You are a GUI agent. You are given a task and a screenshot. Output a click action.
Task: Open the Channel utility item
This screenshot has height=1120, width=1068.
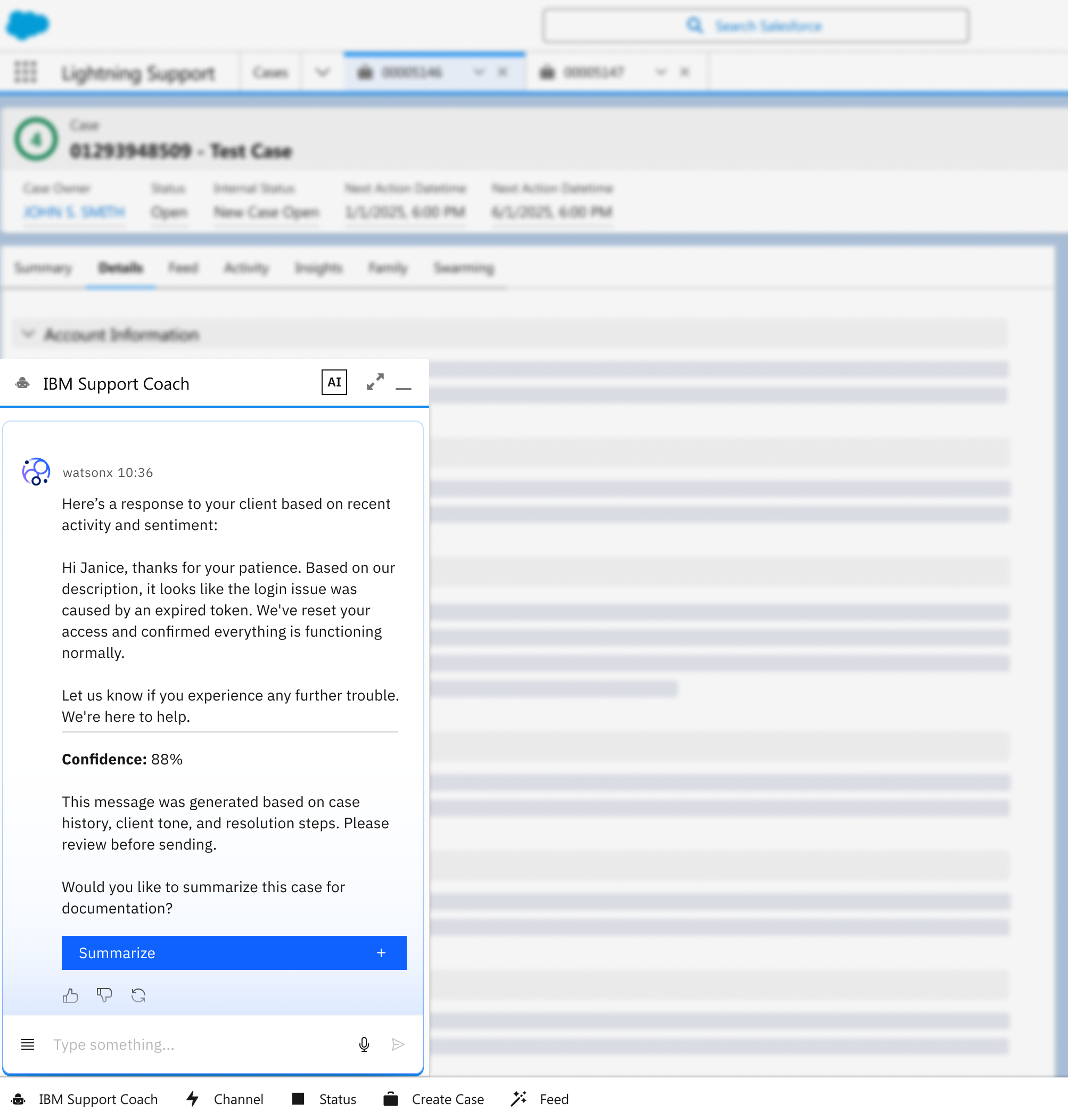225,1098
